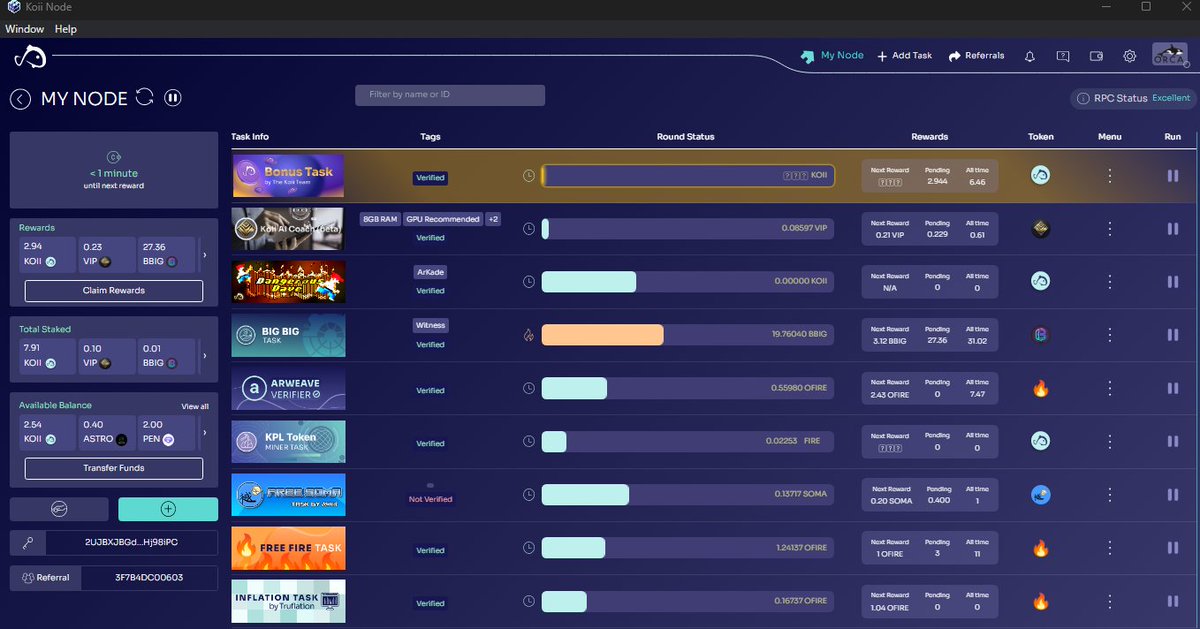Click the KOII token icon in Bonus Task row
This screenshot has width=1200, height=629.
pos(1040,176)
